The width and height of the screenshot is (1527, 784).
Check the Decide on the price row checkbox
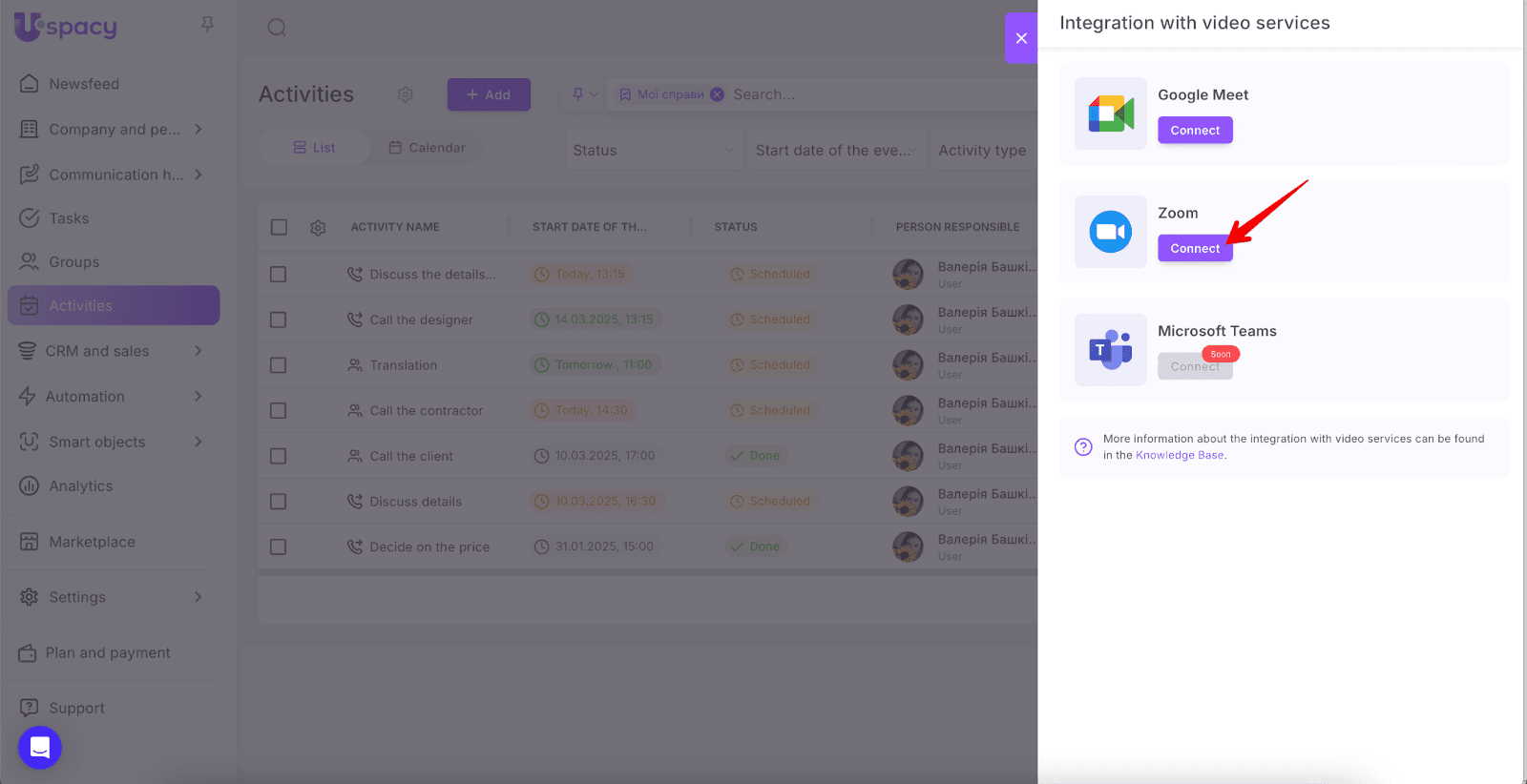(279, 547)
